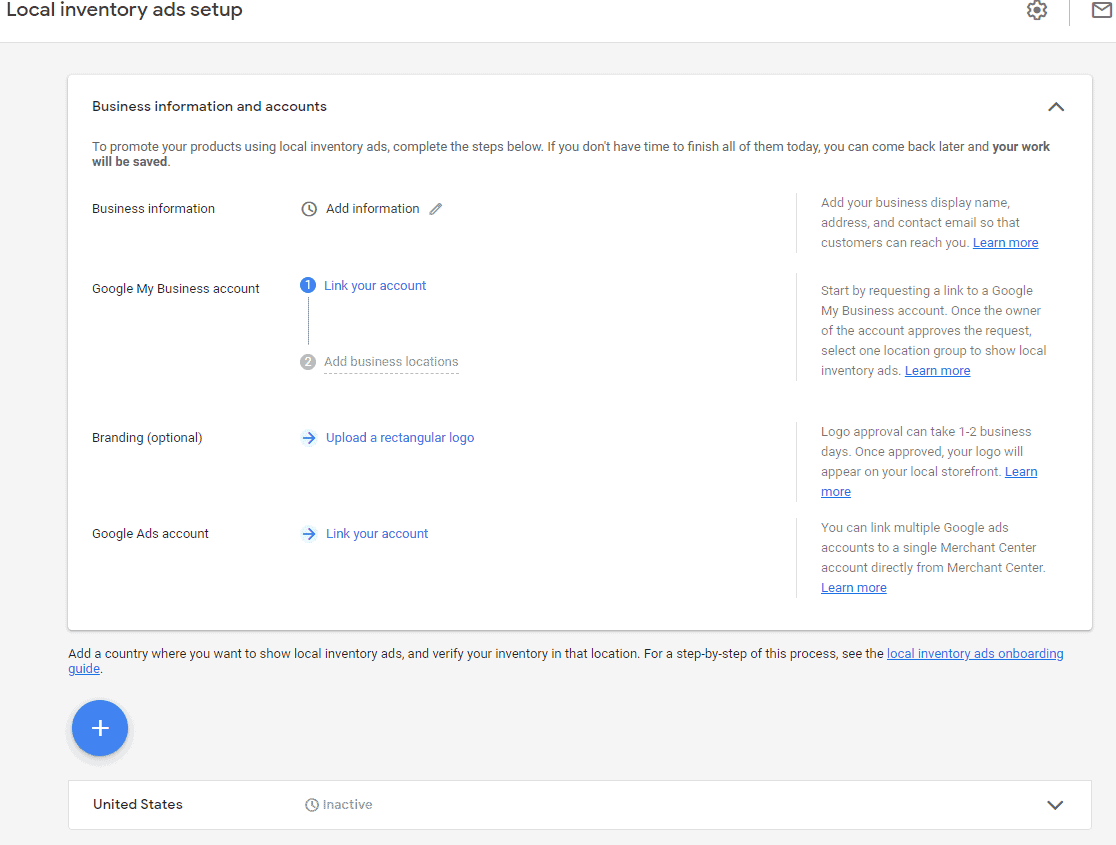Image resolution: width=1116 pixels, height=845 pixels.
Task: Click Upload a rectangular logo
Action: tap(400, 438)
